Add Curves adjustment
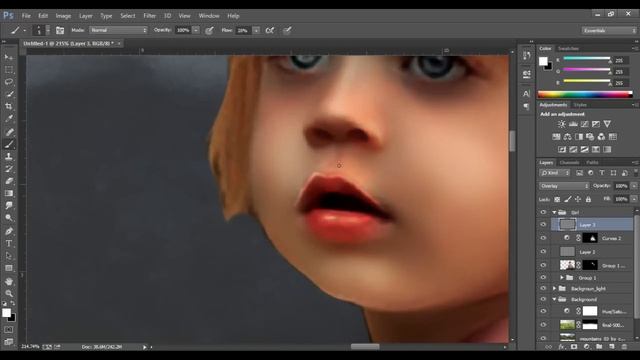 pyautogui.click(x=584, y=124)
